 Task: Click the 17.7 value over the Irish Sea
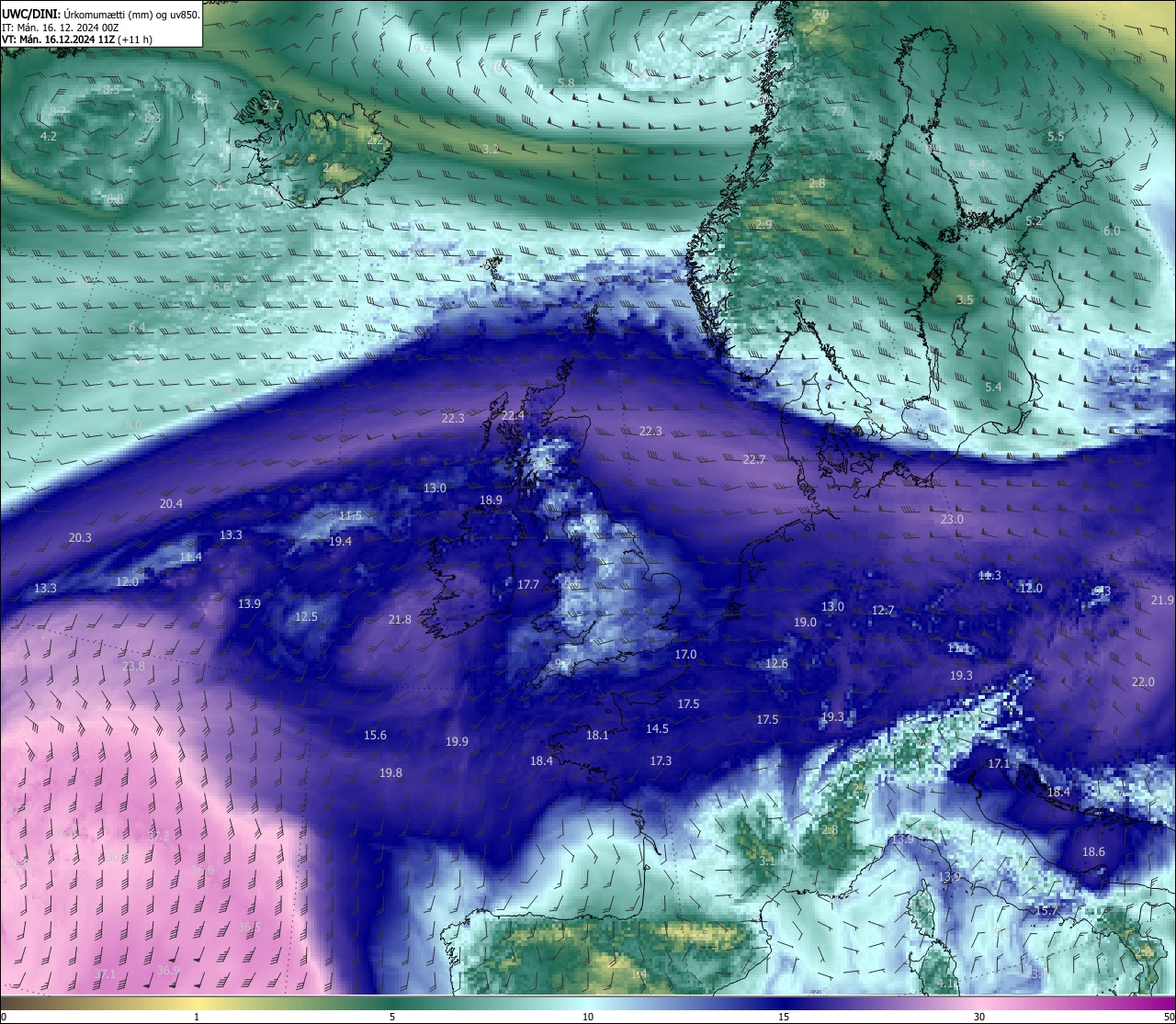coord(528,584)
